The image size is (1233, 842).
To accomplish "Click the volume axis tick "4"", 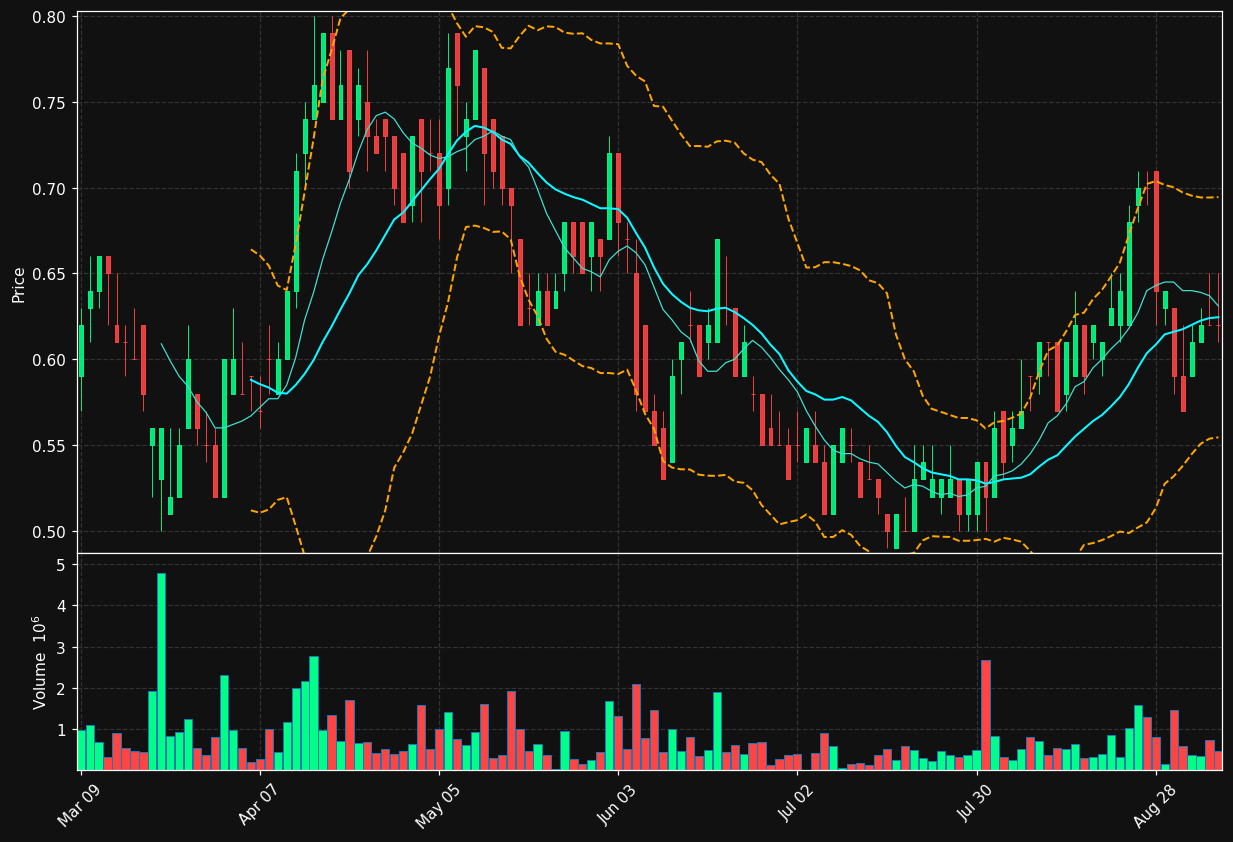I will [x=61, y=606].
